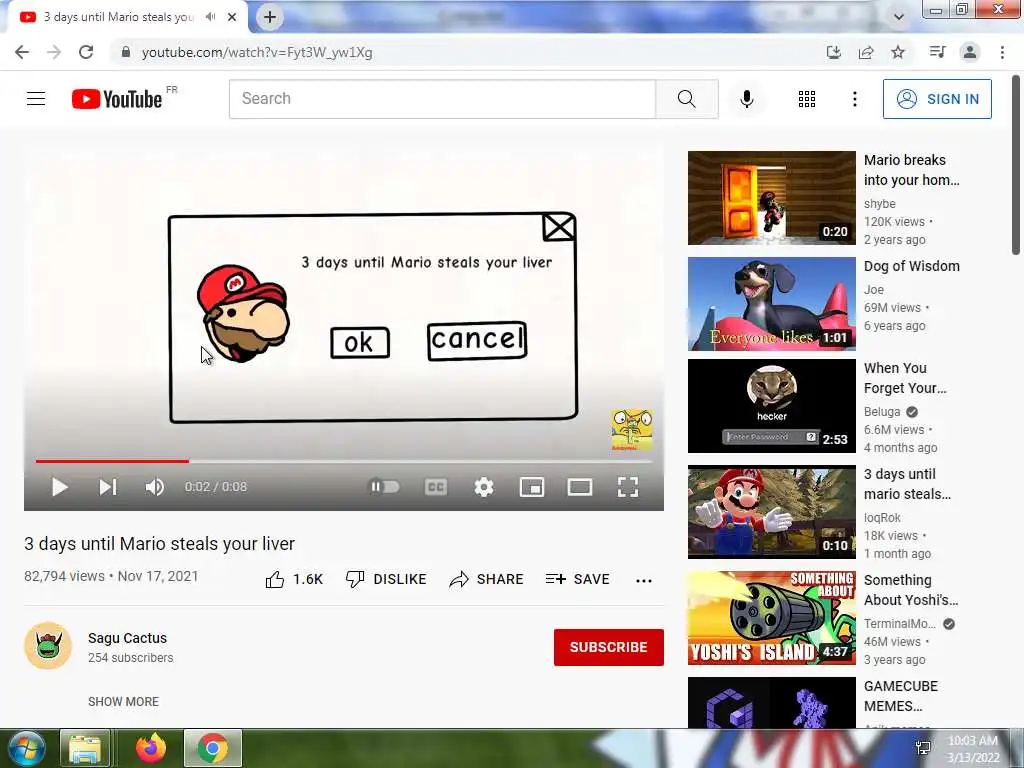Mute the video player volume
The height and width of the screenshot is (768, 1024).
pos(155,487)
